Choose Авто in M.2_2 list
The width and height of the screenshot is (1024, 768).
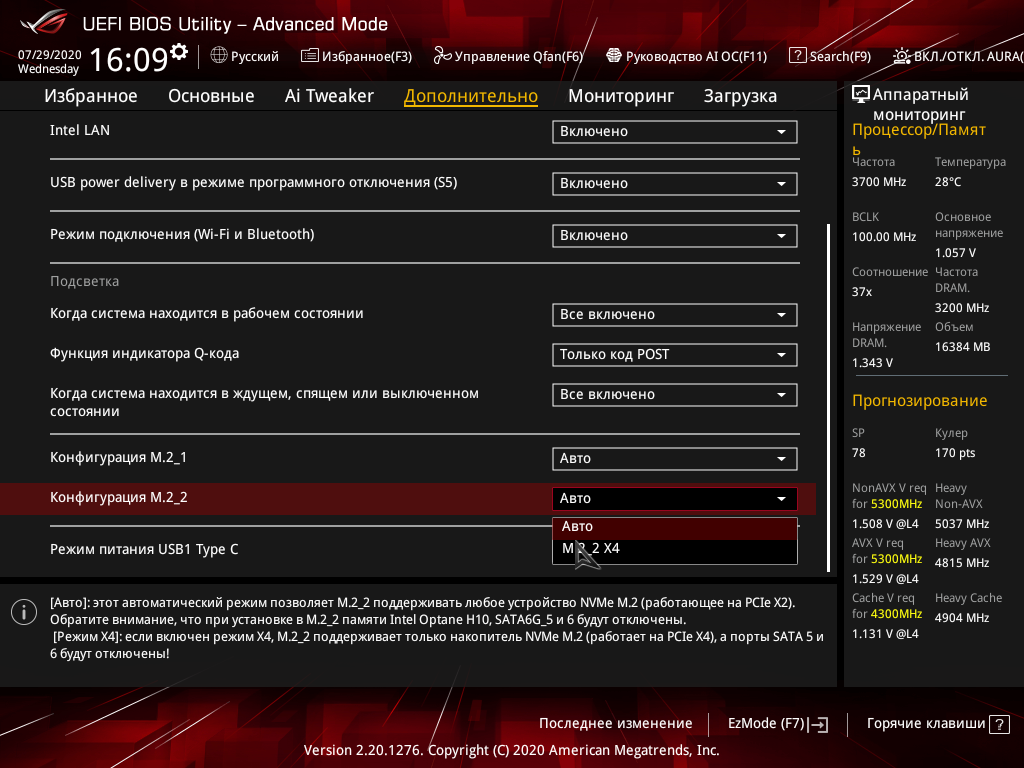675,527
